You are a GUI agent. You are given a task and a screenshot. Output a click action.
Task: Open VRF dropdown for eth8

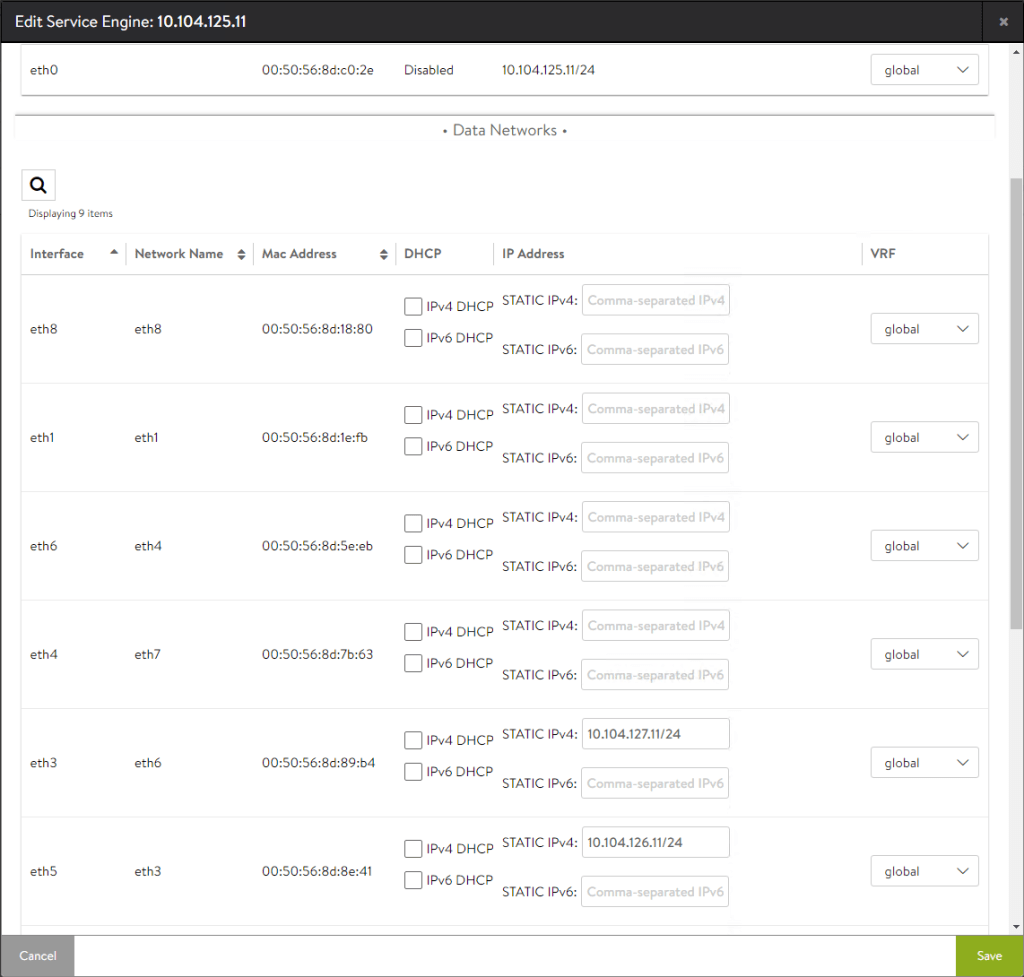(924, 329)
